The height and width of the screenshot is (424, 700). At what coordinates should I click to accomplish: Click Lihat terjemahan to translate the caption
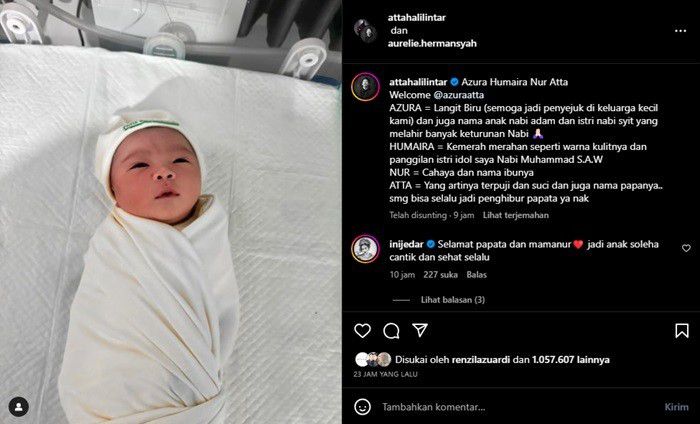[516, 215]
